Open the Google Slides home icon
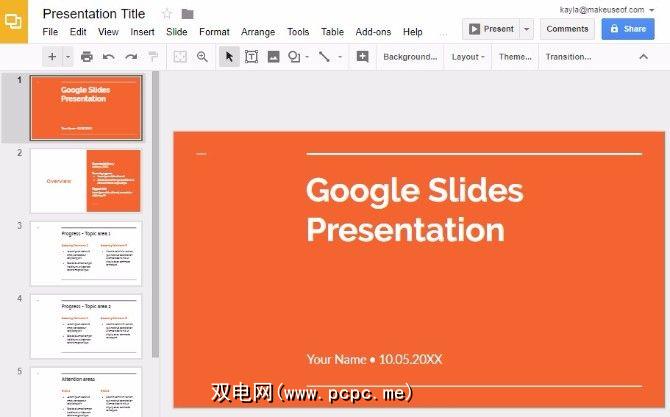The image size is (670, 417). click(x=14, y=21)
